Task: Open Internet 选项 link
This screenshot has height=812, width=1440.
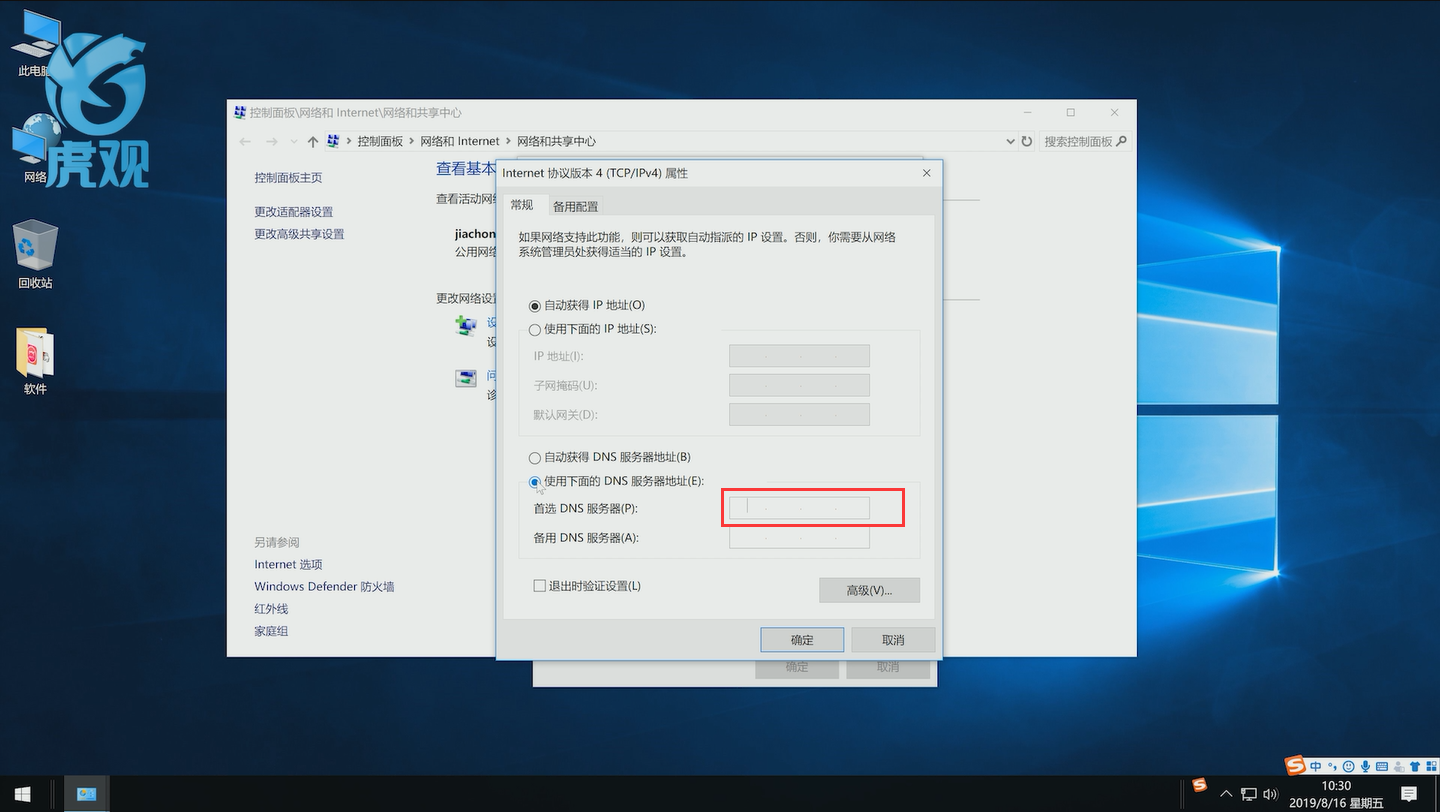Action: click(x=288, y=565)
